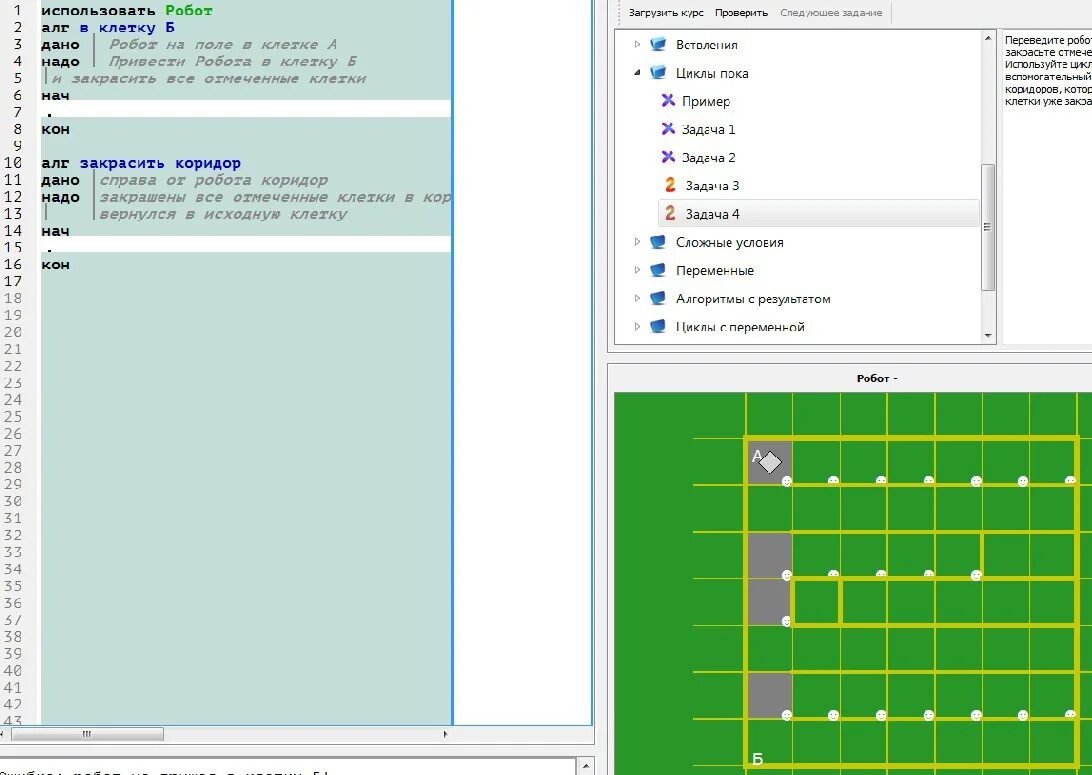Image resolution: width=1092 pixels, height=775 pixels.
Task: Select Задача 3 in course tree
Action: [x=712, y=185]
